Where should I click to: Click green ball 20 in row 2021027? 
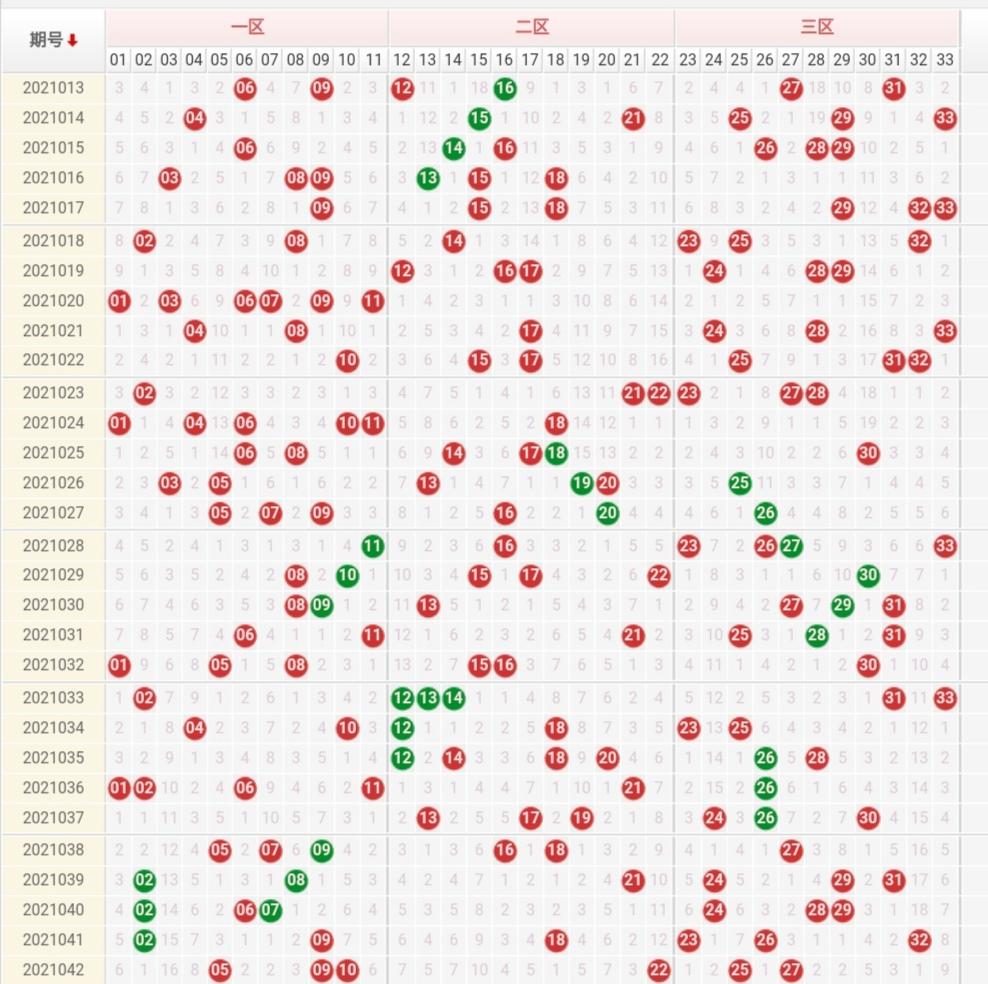point(607,513)
